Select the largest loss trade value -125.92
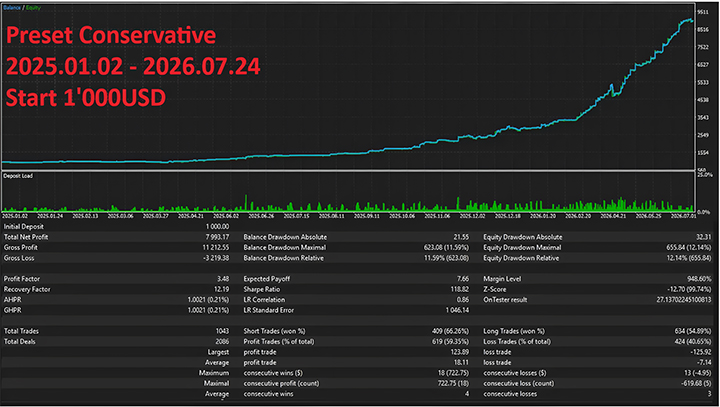The height and width of the screenshot is (407, 720). tap(701, 352)
